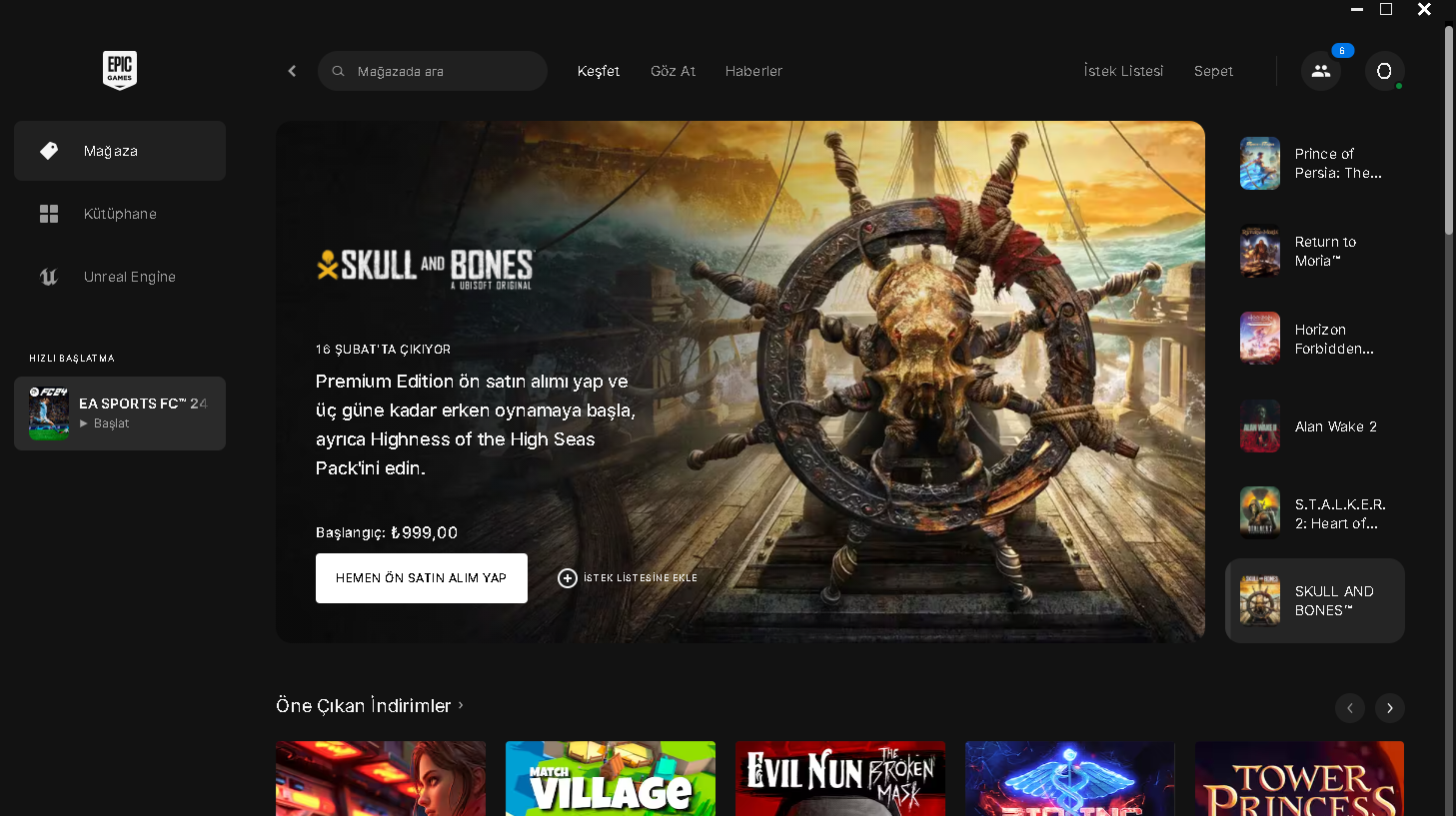The image size is (1456, 816).
Task: Open the Tower Princess game card
Action: pos(1300,778)
